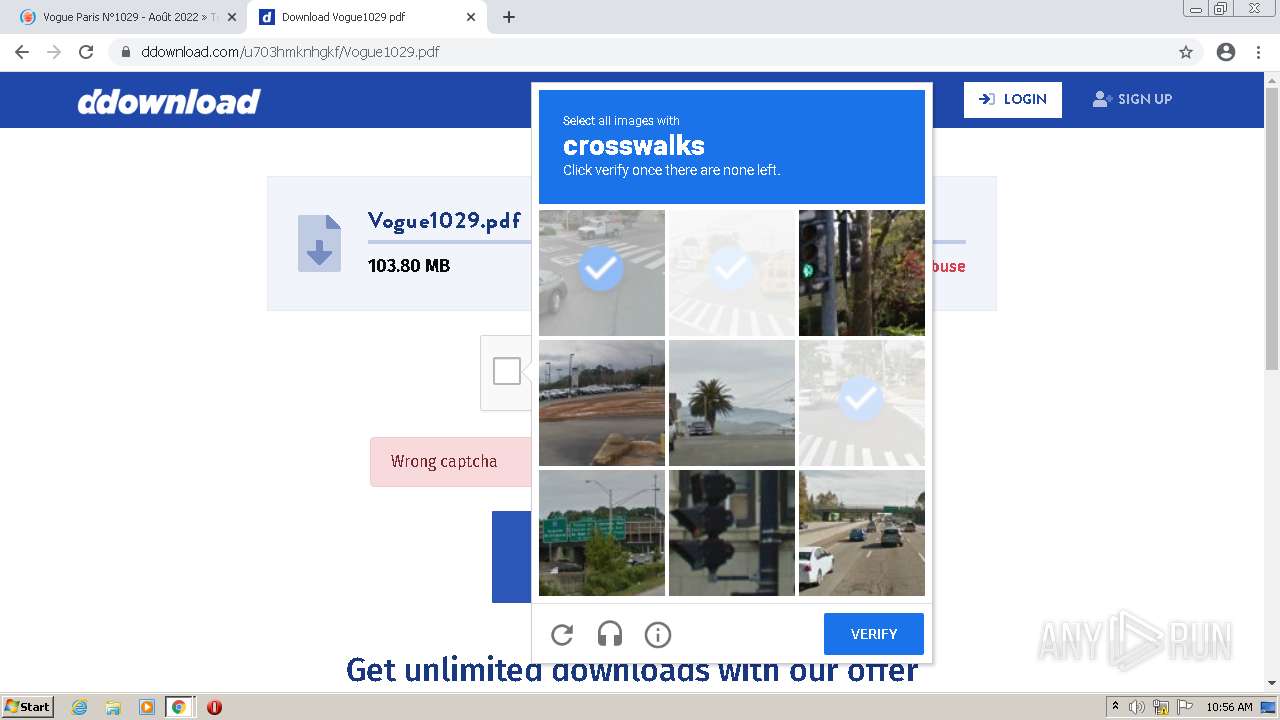Click the LOGIN button
Screen dimensions: 1280x720
click(1013, 99)
